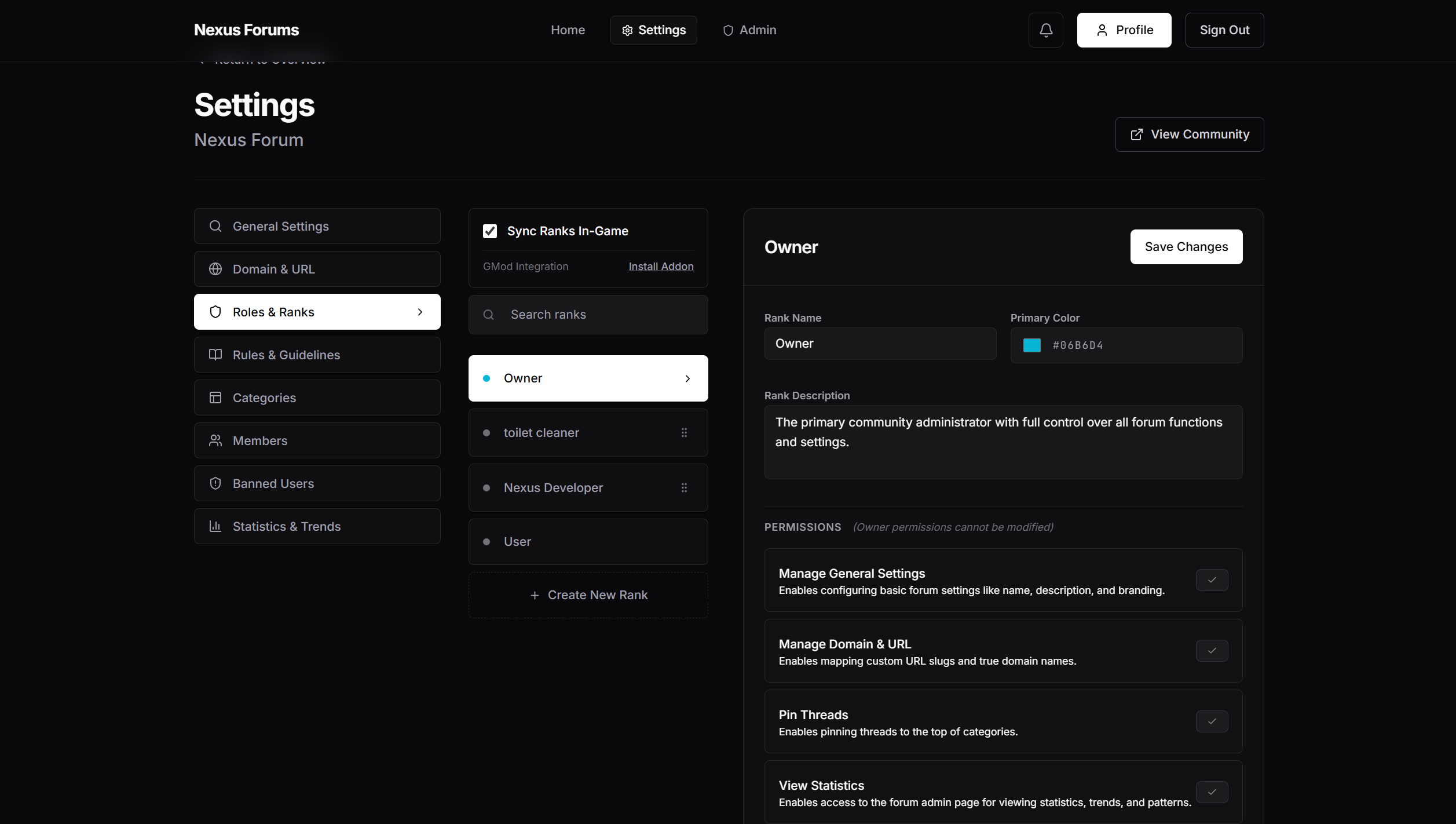Click the cyan Primary Color swatch
The width and height of the screenshot is (1456, 824).
click(1031, 345)
